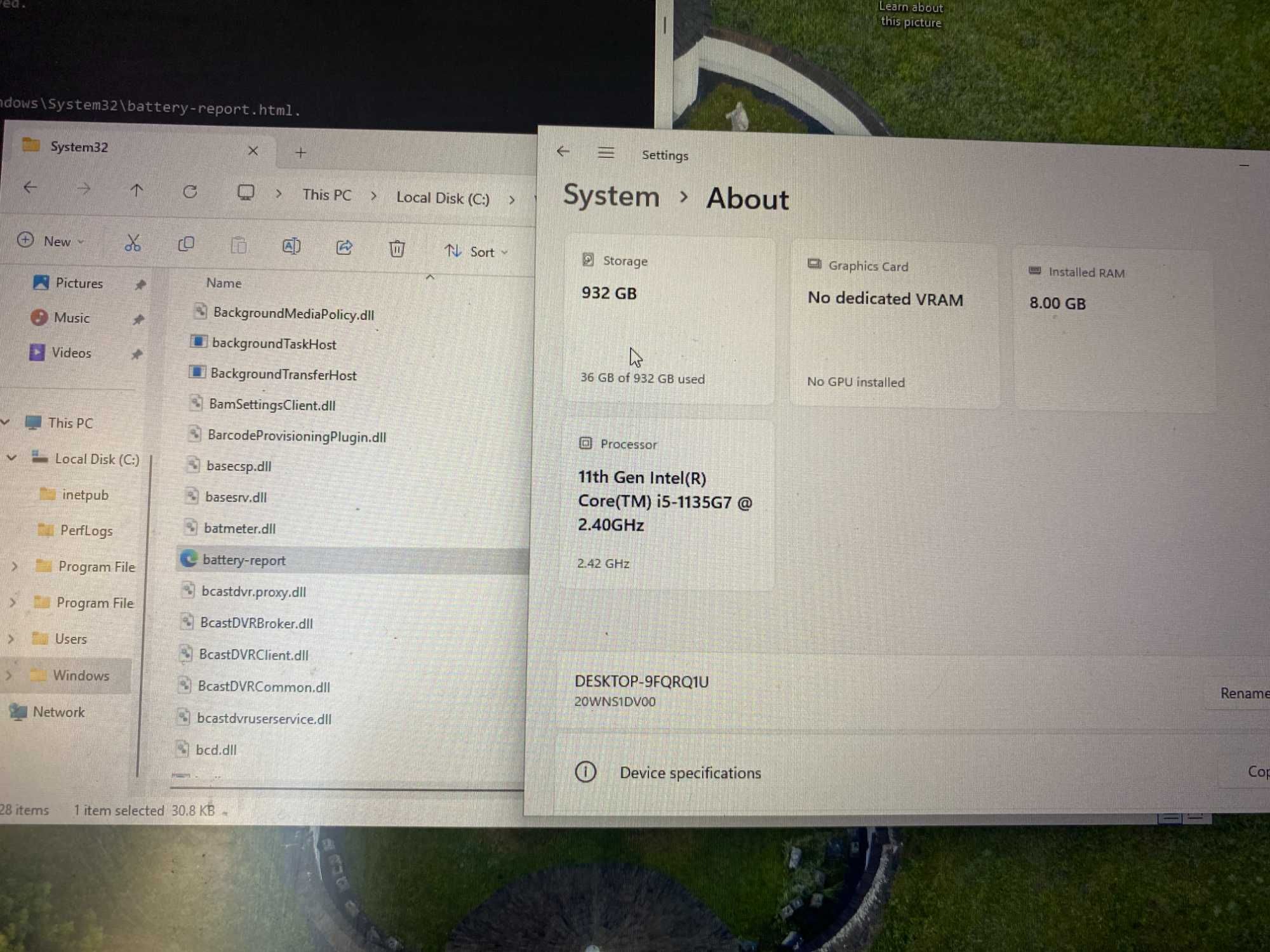Refresh the System32 folder view
1270x952 pixels.
click(x=190, y=192)
